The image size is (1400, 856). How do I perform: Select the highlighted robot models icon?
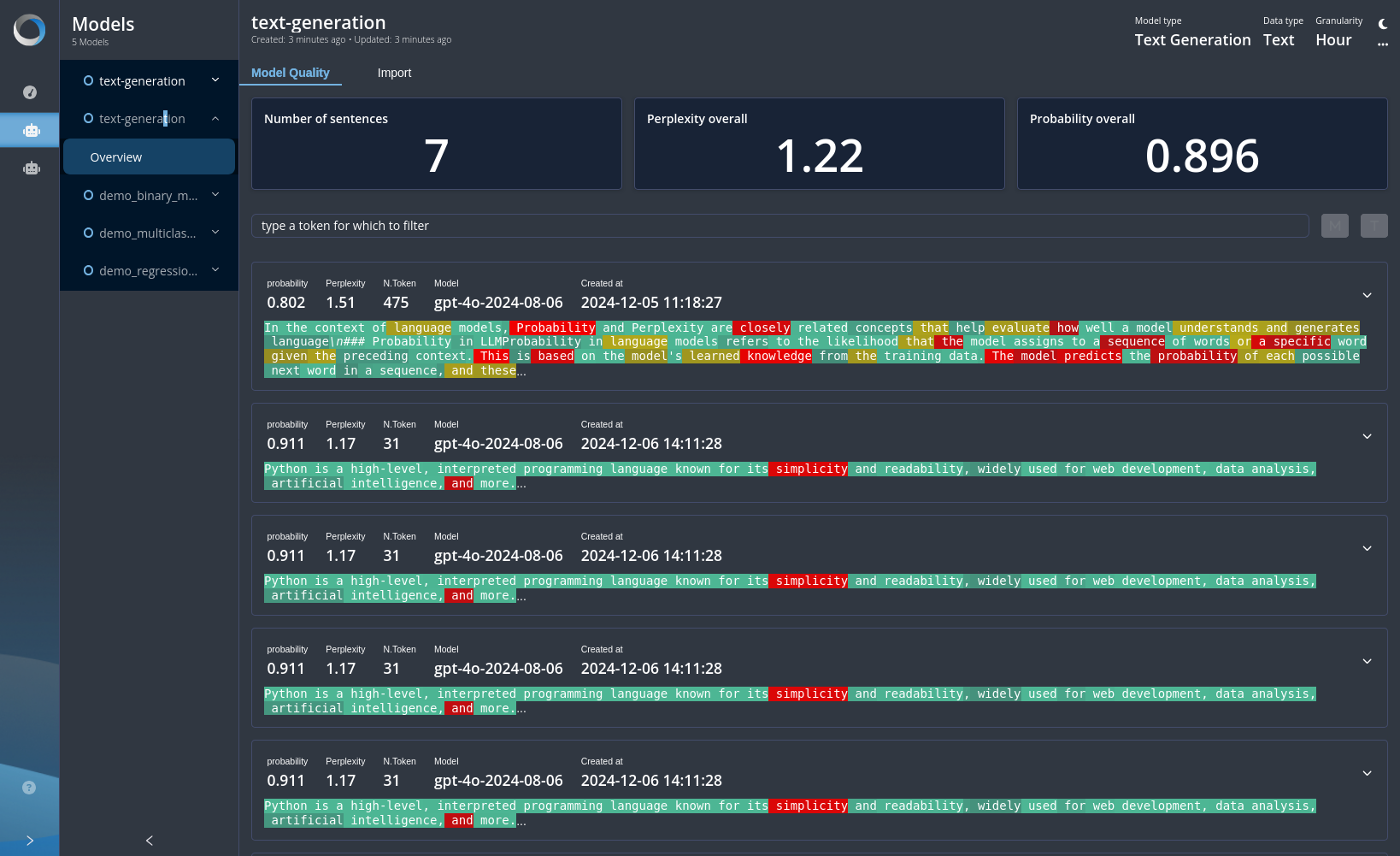(32, 130)
